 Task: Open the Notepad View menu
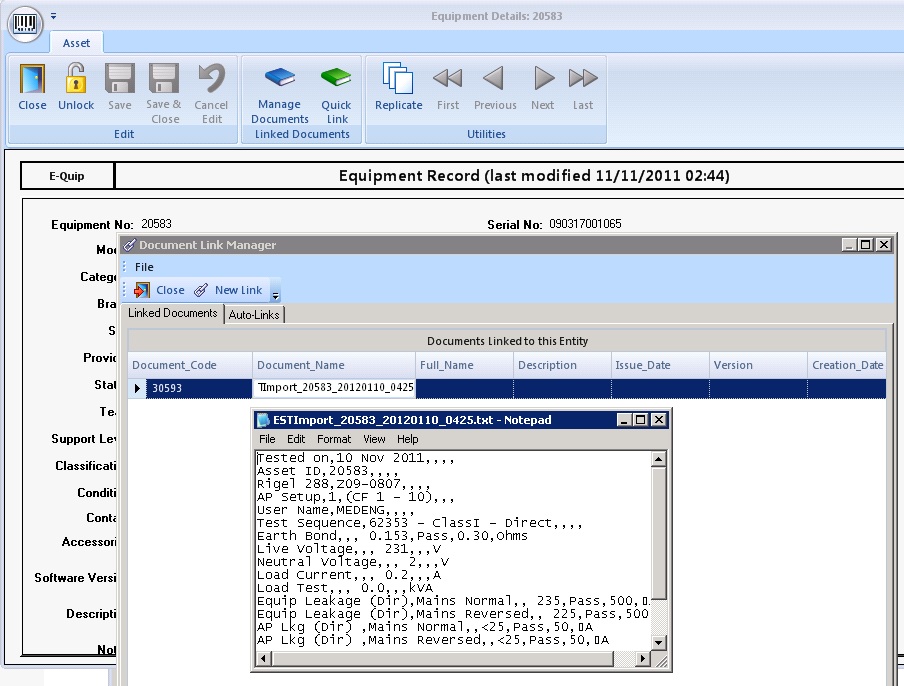374,439
